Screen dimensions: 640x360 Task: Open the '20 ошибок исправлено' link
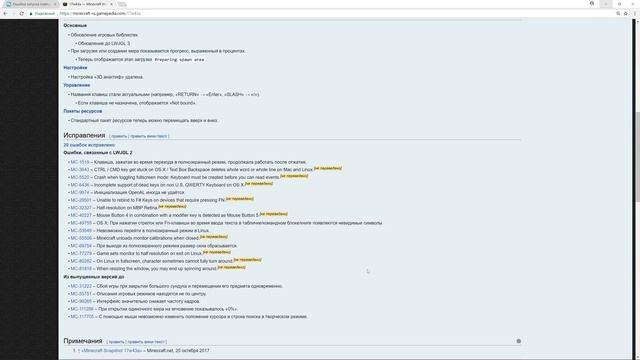click(x=89, y=145)
